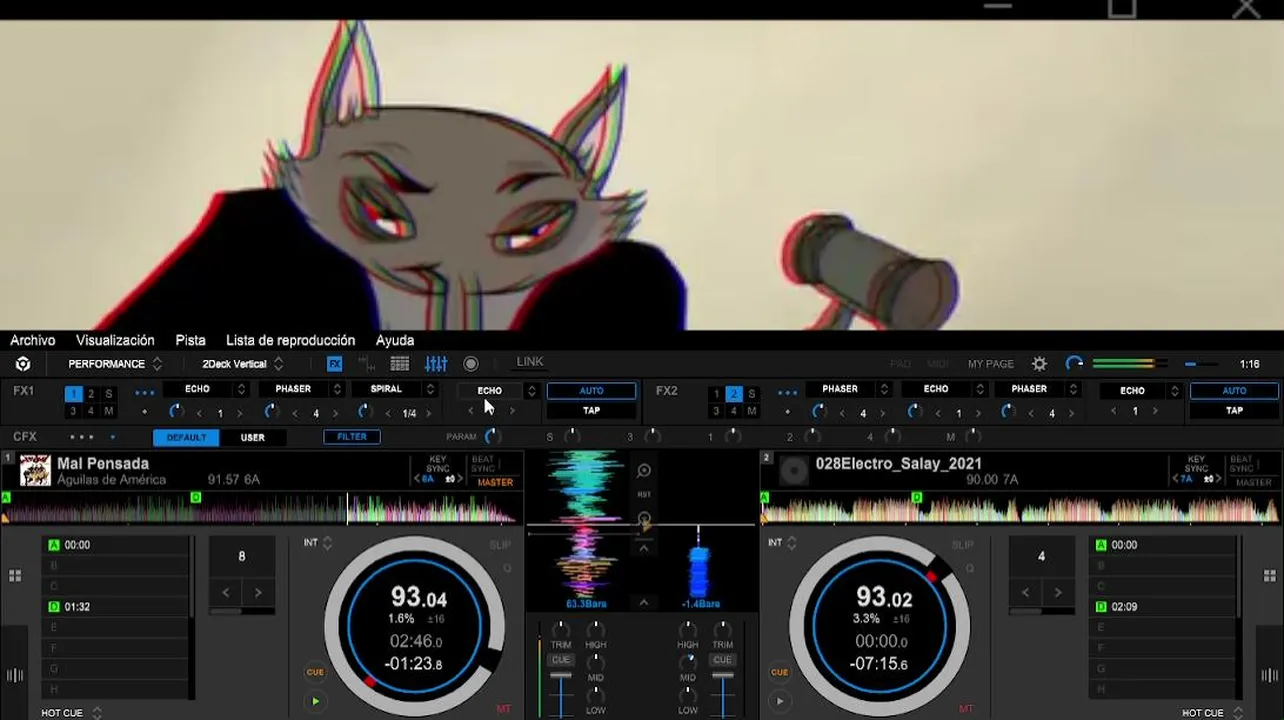Image resolution: width=1284 pixels, height=720 pixels.
Task: Toggle deck 1 mixer headphone CUE
Action: 561,660
